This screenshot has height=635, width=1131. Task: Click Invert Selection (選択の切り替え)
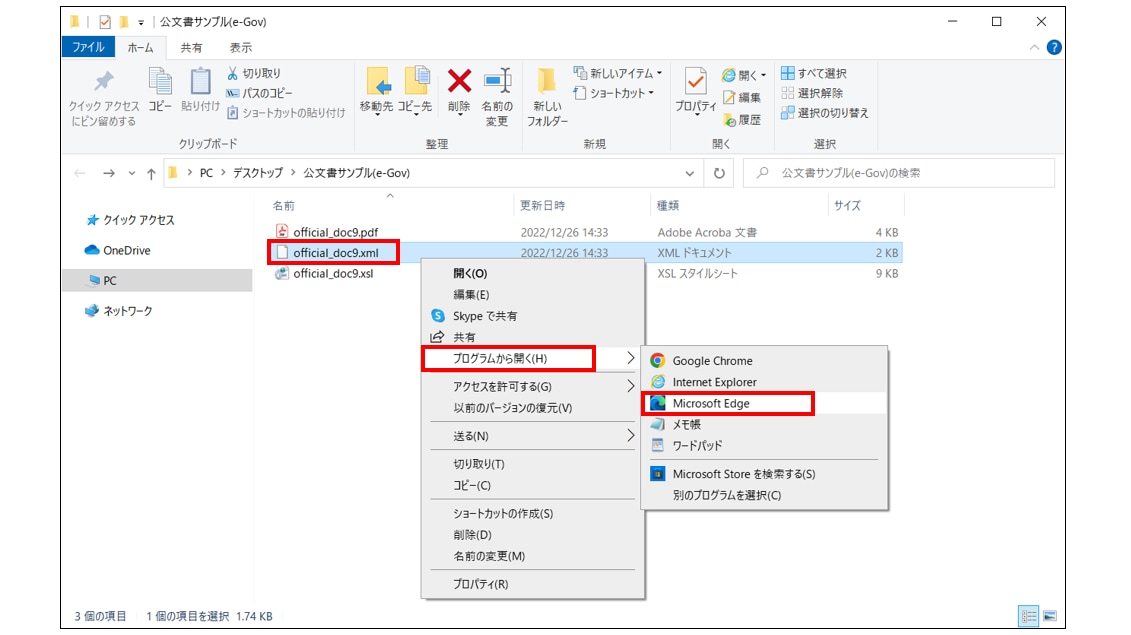click(824, 113)
